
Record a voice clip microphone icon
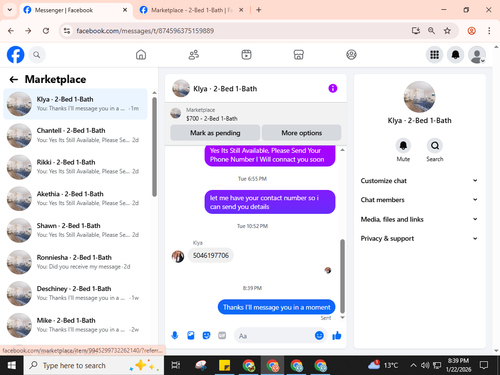175,335
